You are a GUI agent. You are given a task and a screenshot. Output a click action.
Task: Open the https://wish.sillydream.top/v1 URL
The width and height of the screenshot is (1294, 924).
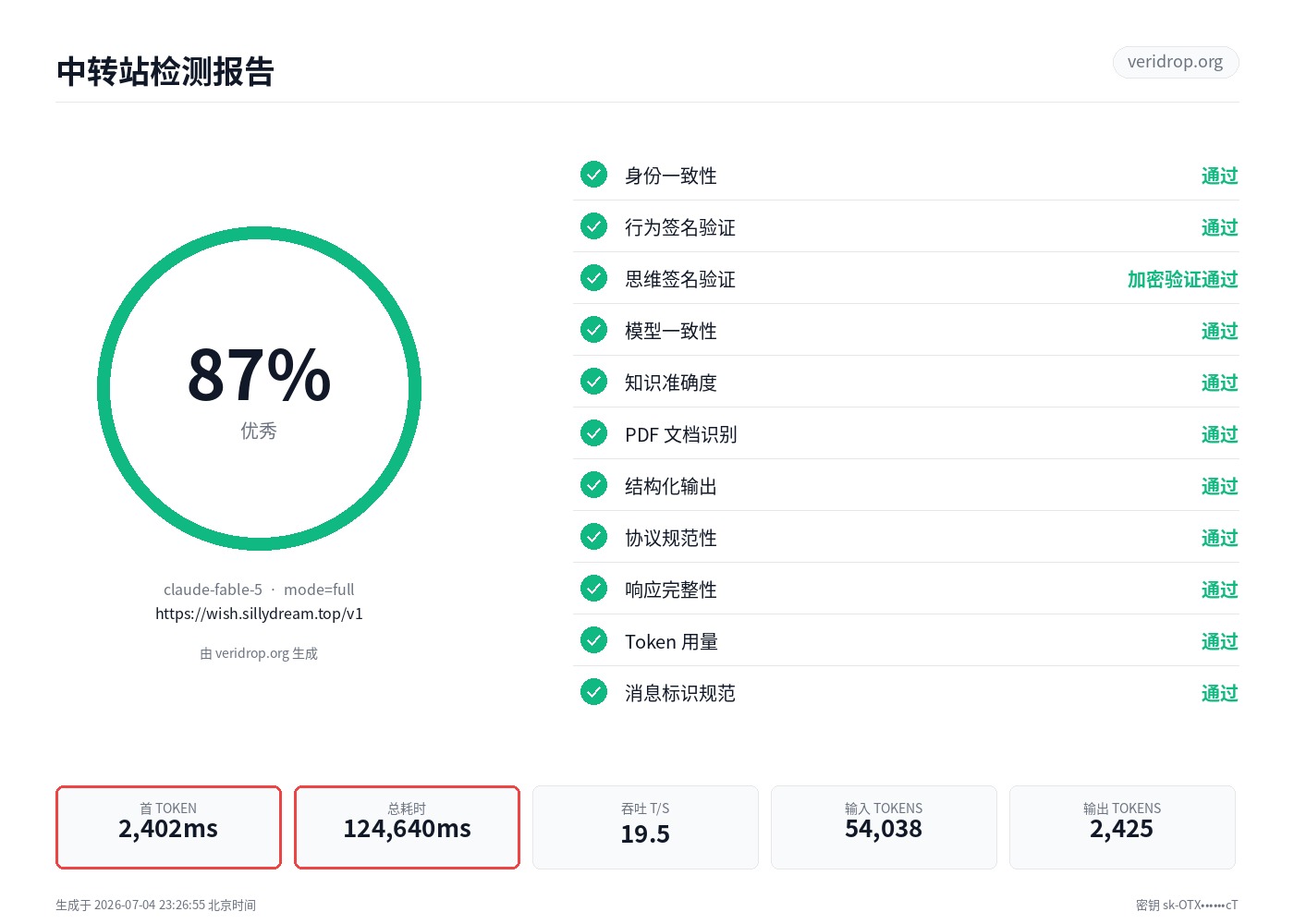click(259, 614)
